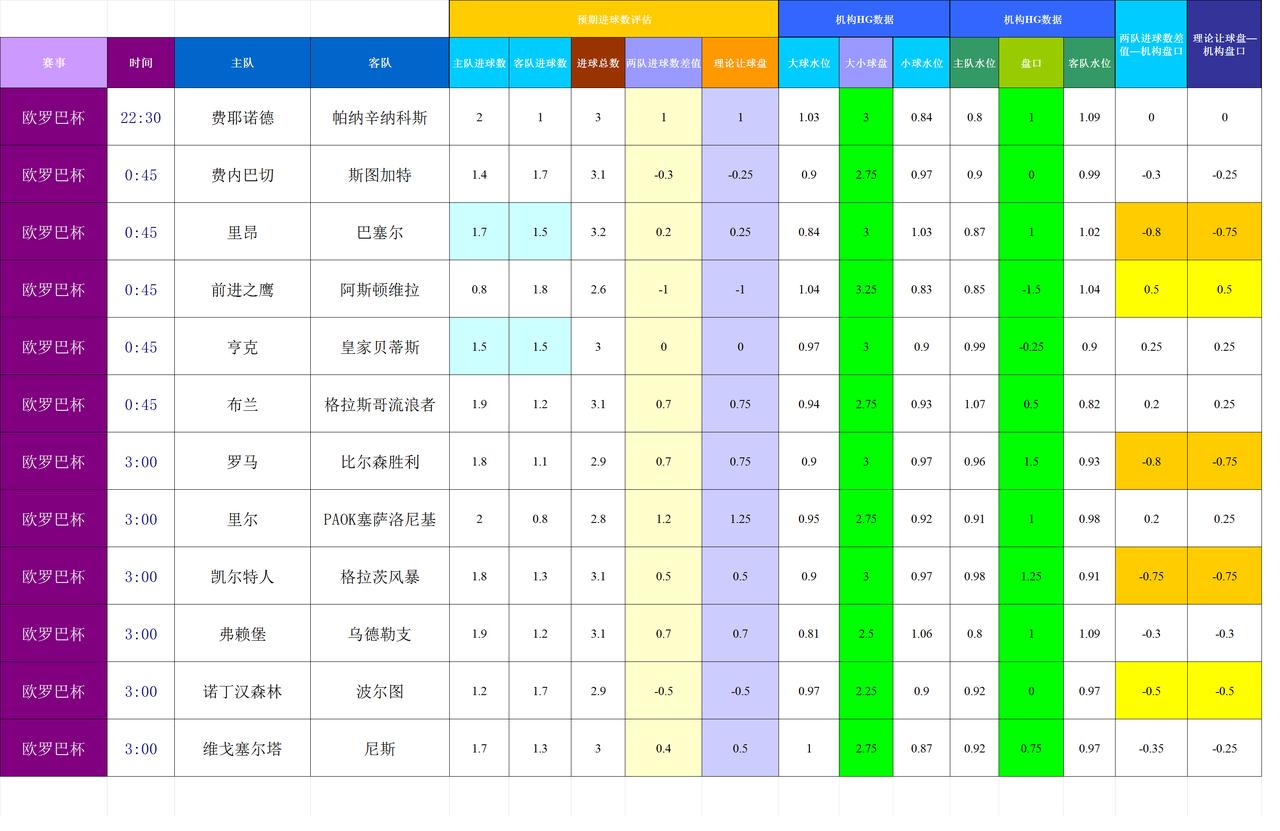The height and width of the screenshot is (831, 1280).
Task: Click the 盘口 green column header
Action: (1033, 62)
